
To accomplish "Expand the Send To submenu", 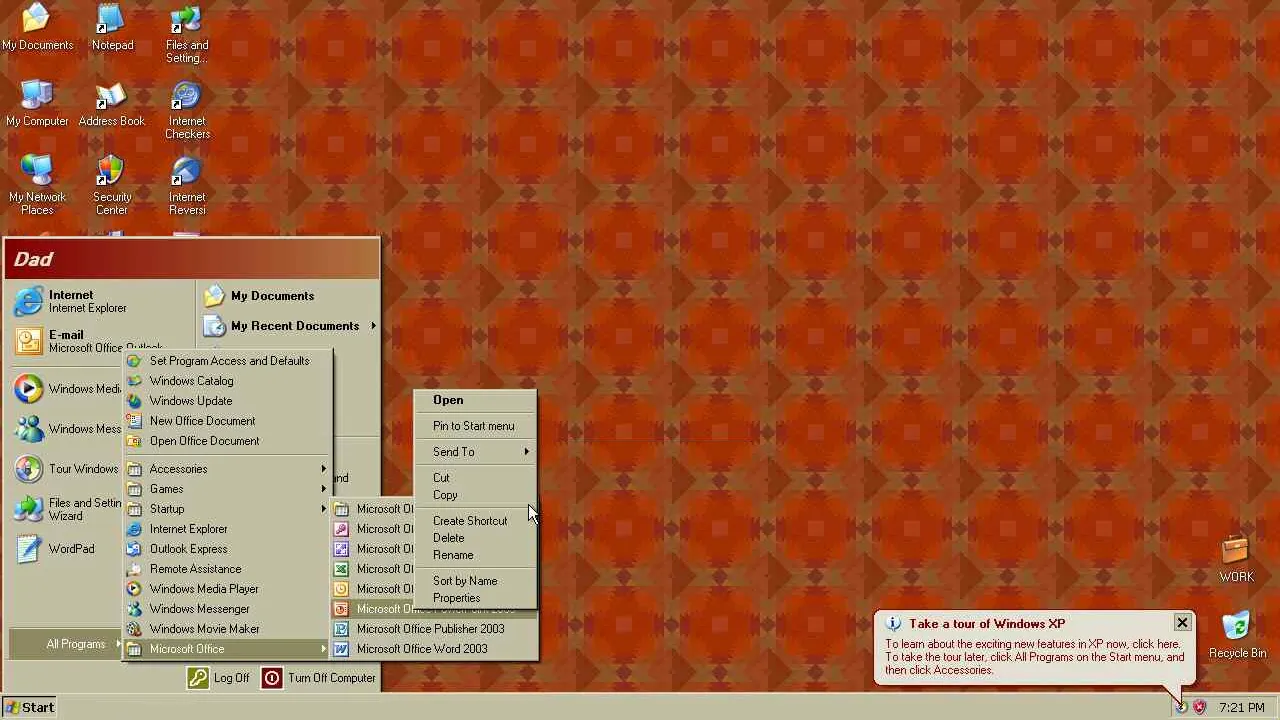I will tap(476, 452).
